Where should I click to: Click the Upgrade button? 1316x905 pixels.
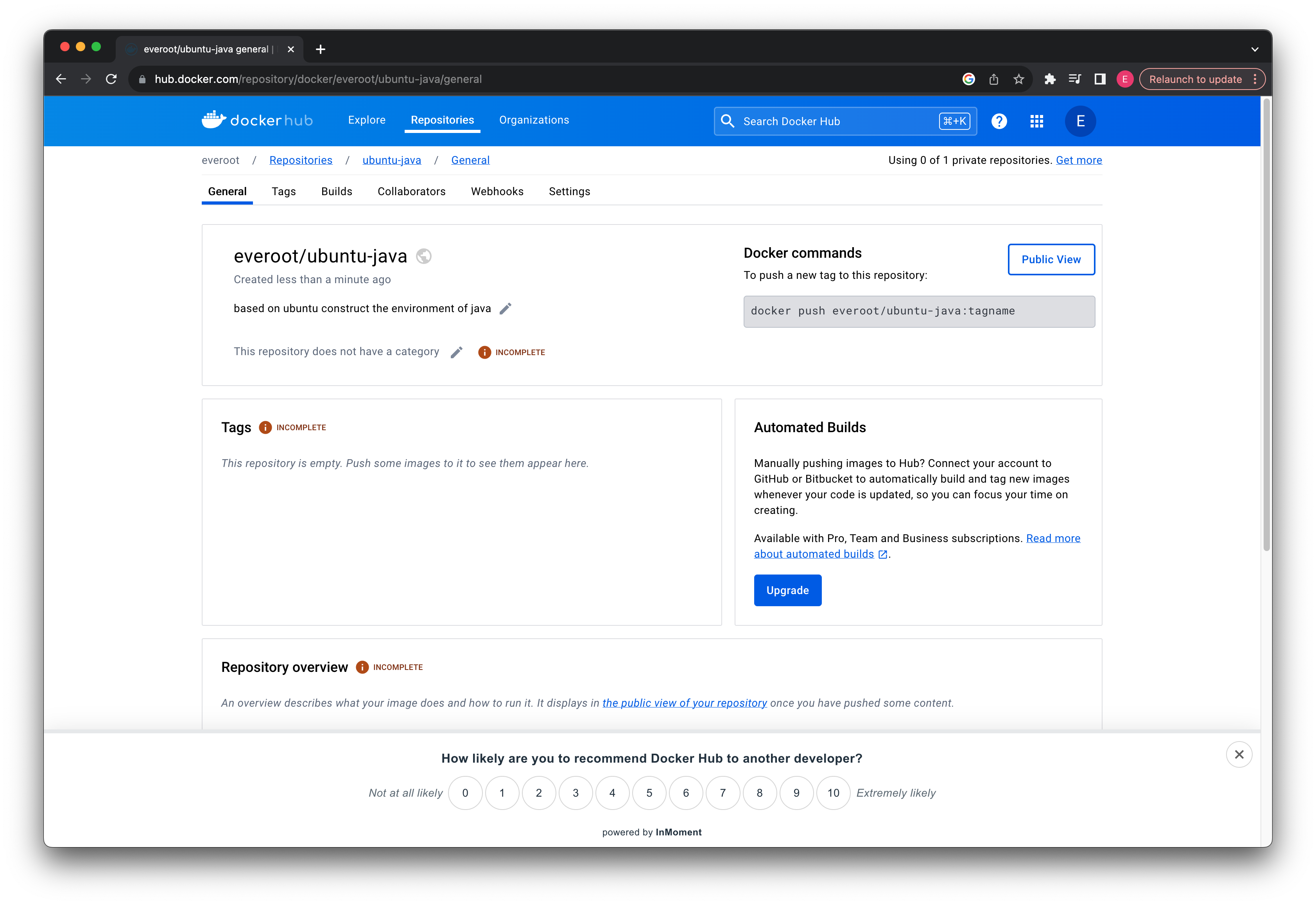pos(788,591)
